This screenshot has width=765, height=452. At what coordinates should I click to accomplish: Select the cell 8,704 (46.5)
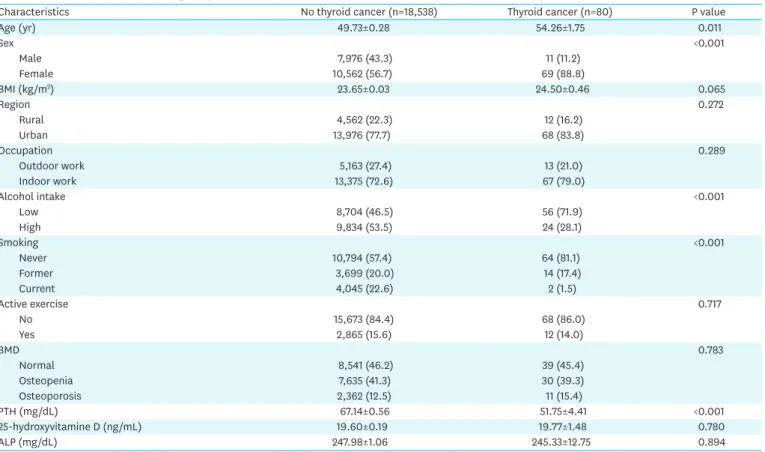click(364, 212)
